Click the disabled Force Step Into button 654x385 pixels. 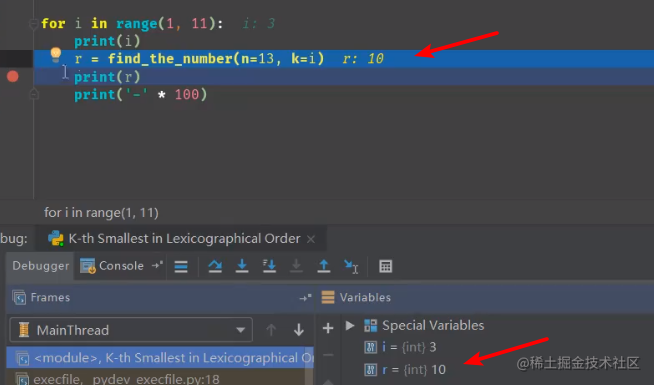pyautogui.click(x=296, y=266)
